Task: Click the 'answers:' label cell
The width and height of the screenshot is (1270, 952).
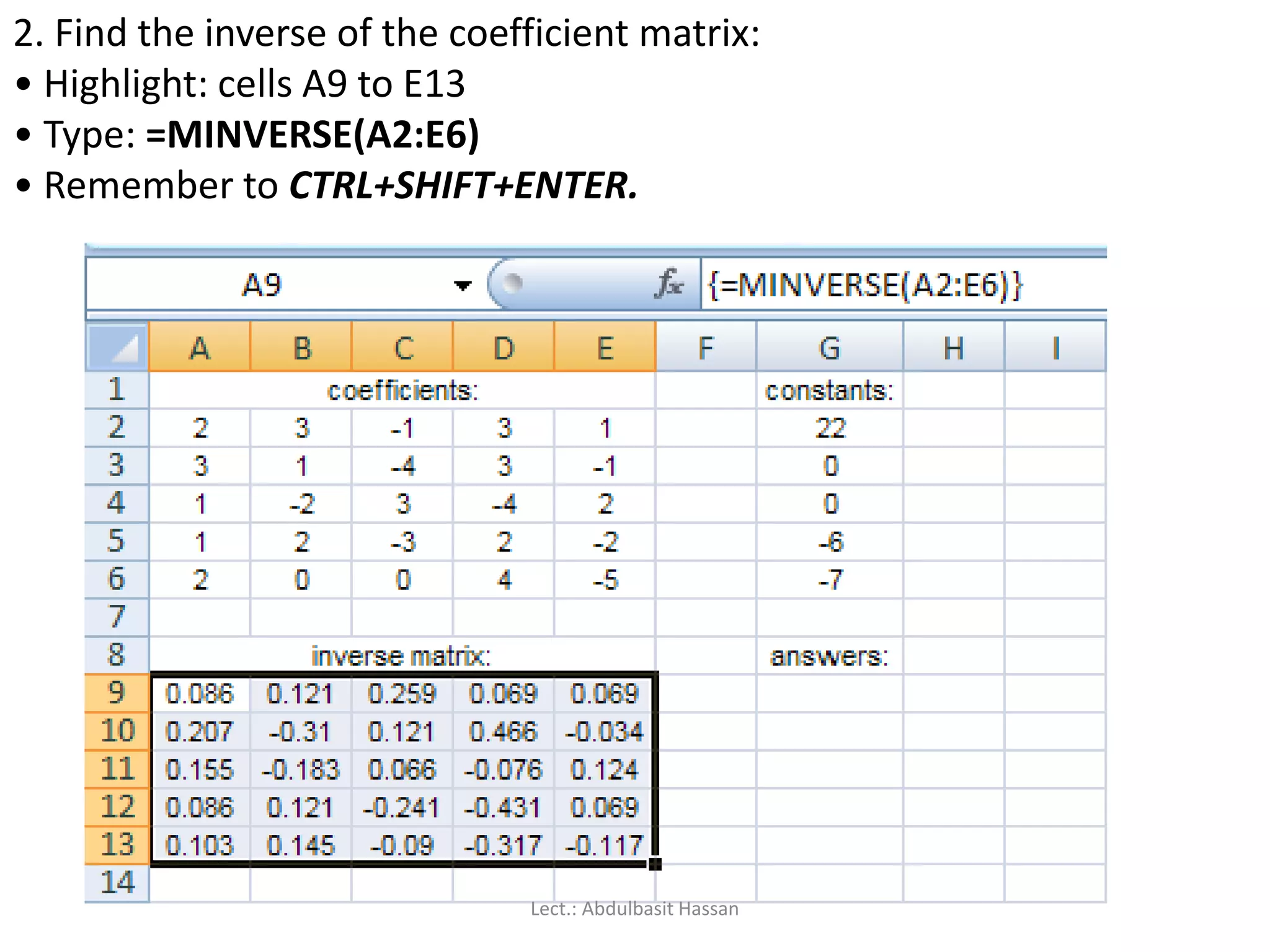Action: (830, 656)
